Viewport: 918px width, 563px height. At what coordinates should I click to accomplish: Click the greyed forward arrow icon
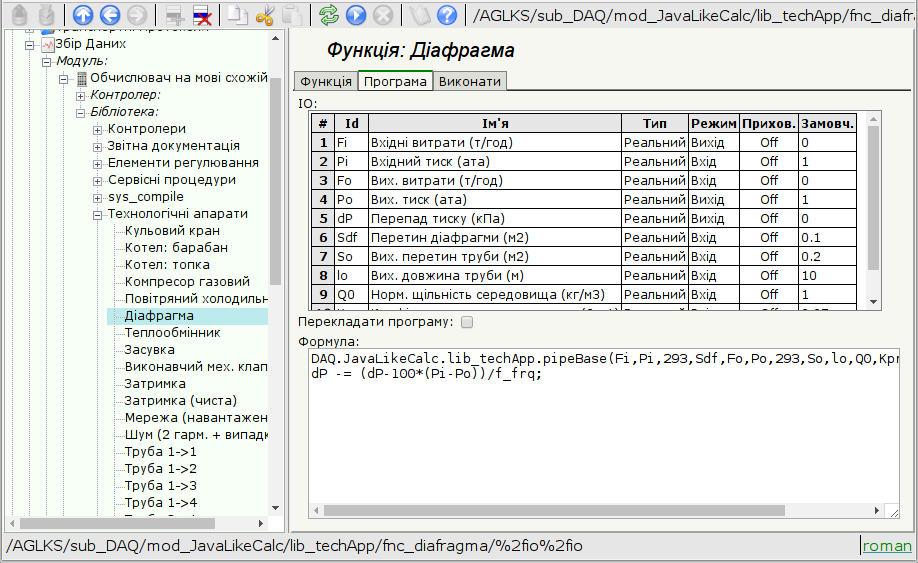pos(137,15)
